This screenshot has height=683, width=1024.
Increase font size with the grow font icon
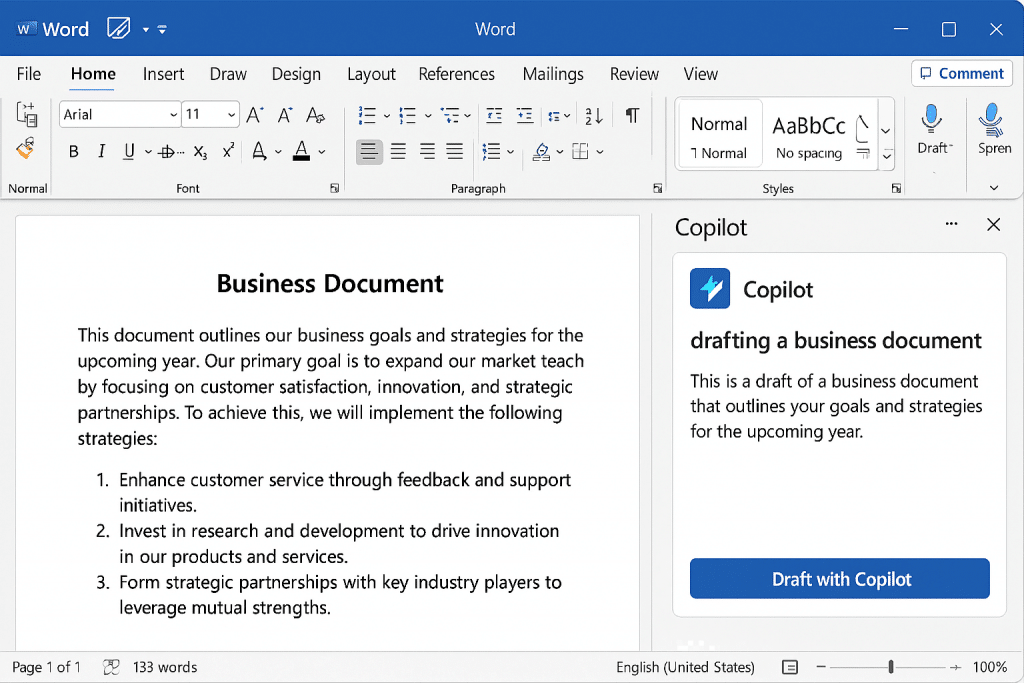(255, 115)
